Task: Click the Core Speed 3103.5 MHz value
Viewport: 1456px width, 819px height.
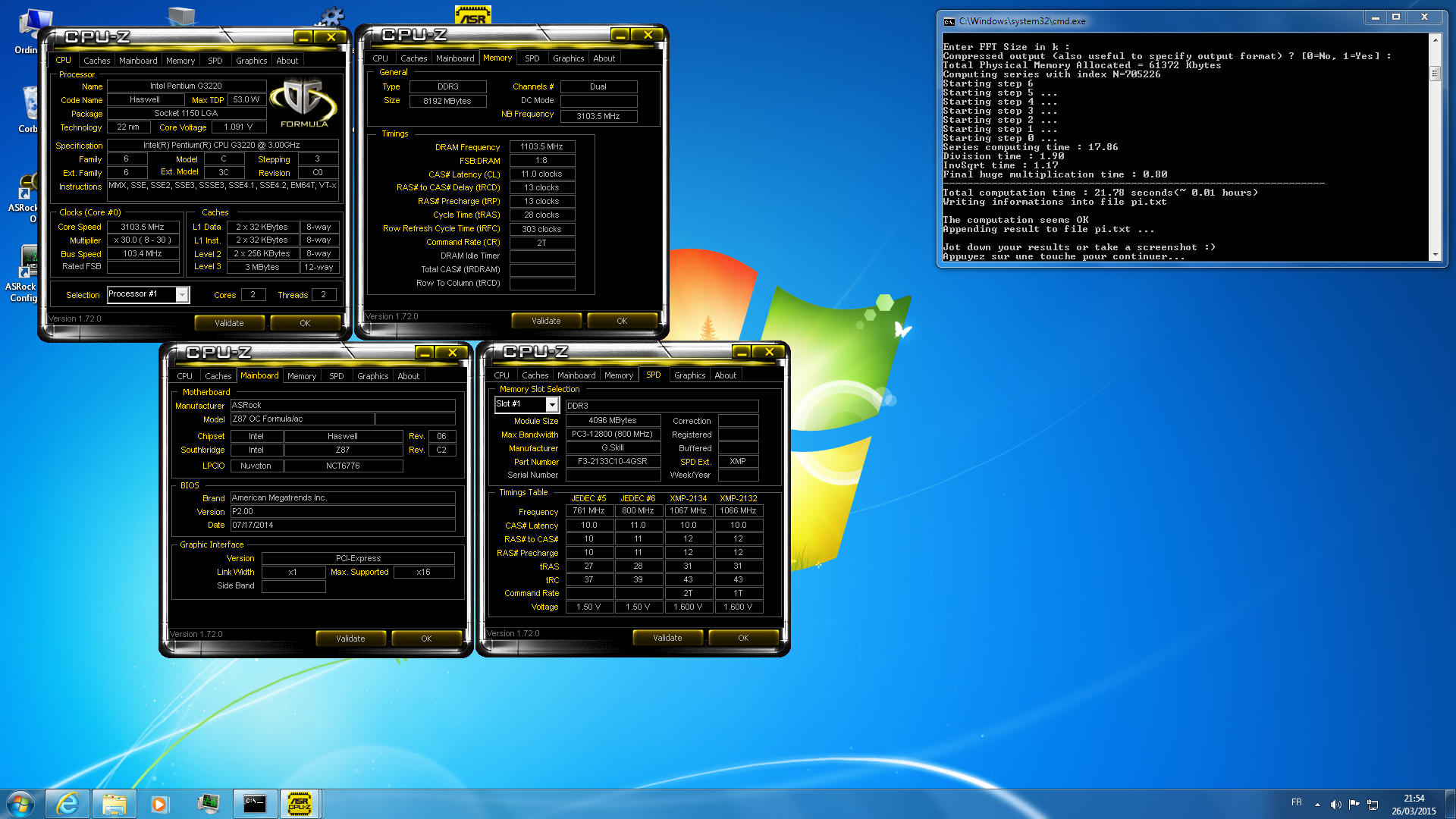Action: tap(143, 227)
